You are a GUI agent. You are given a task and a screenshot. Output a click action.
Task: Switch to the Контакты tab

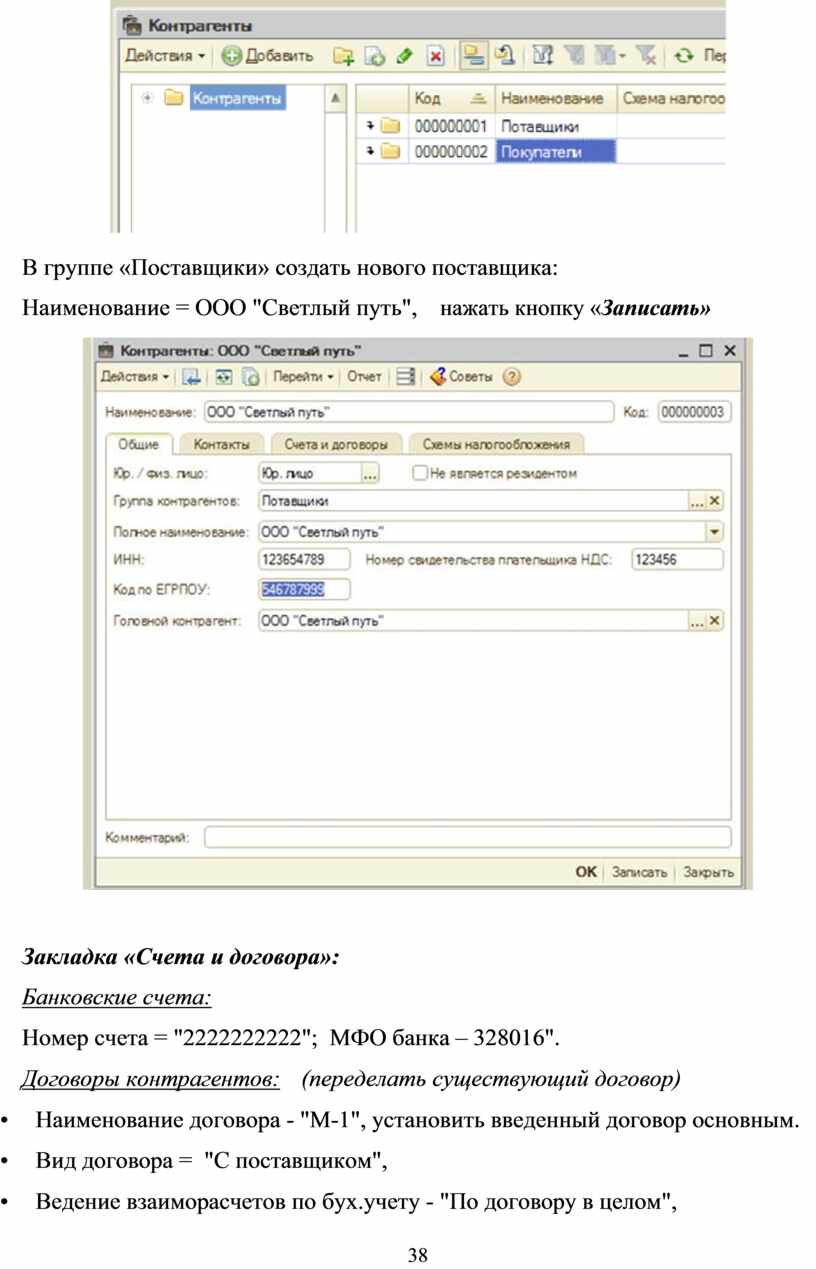coord(221,444)
